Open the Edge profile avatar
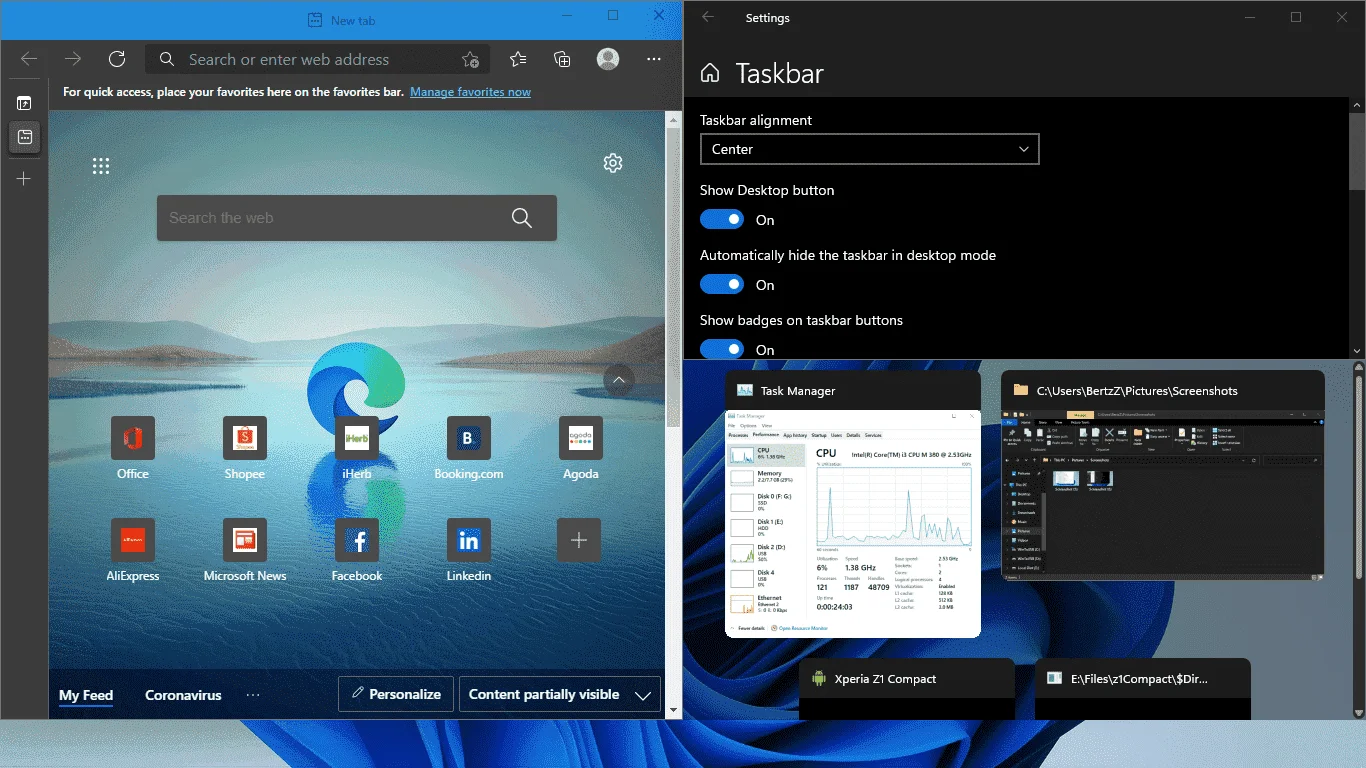1366x768 pixels. click(608, 59)
